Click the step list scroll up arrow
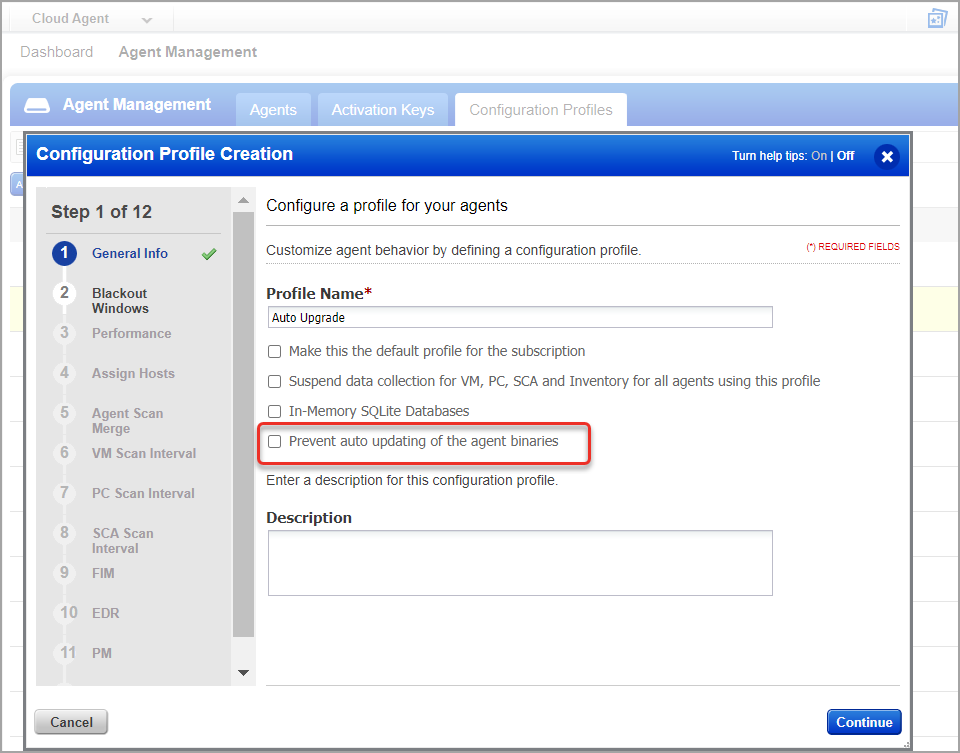960x753 pixels. click(x=244, y=200)
